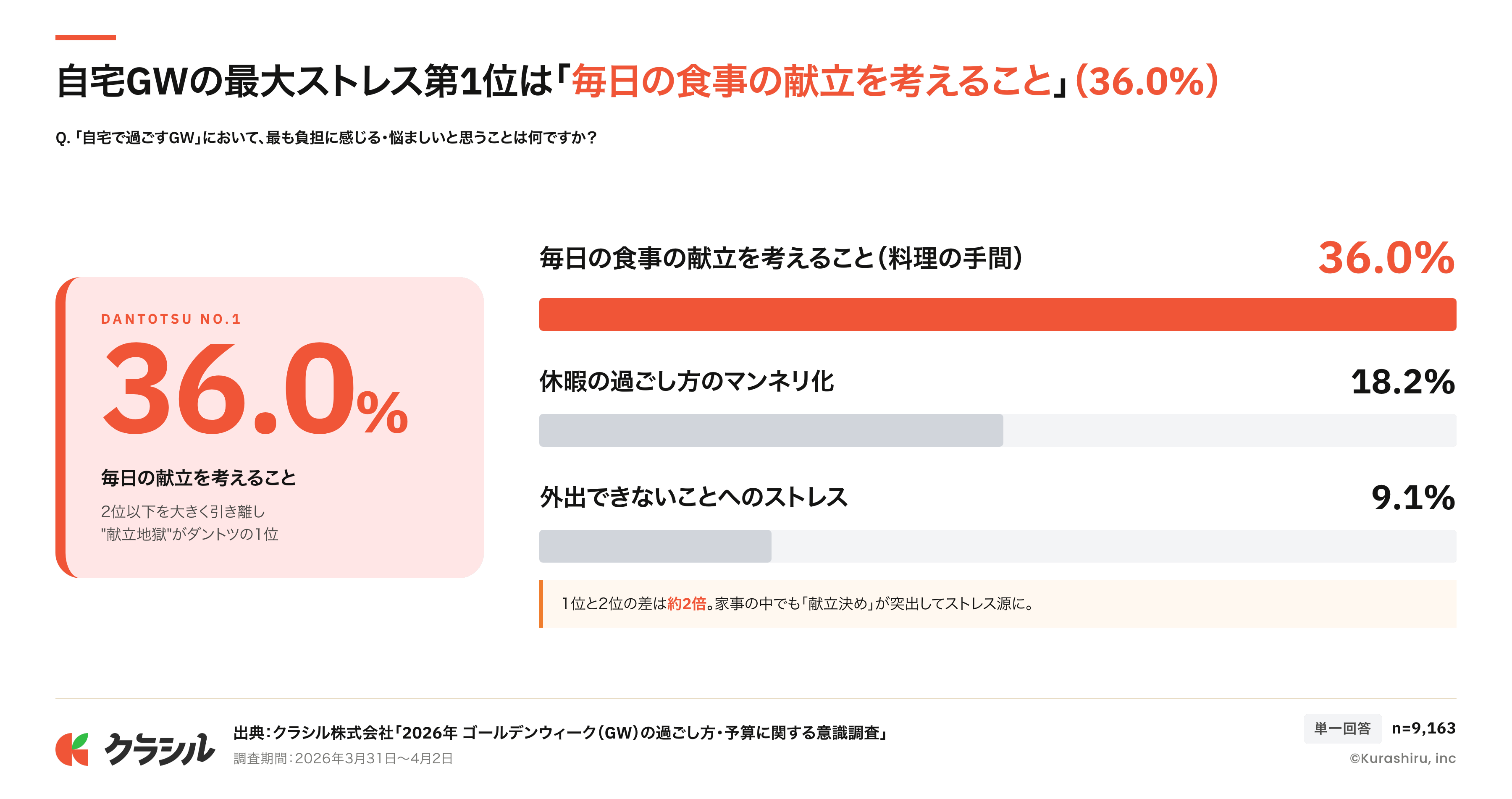Click the Kurashiru orange-and-green logo icon
The height and width of the screenshot is (799, 1512).
[x=72, y=749]
